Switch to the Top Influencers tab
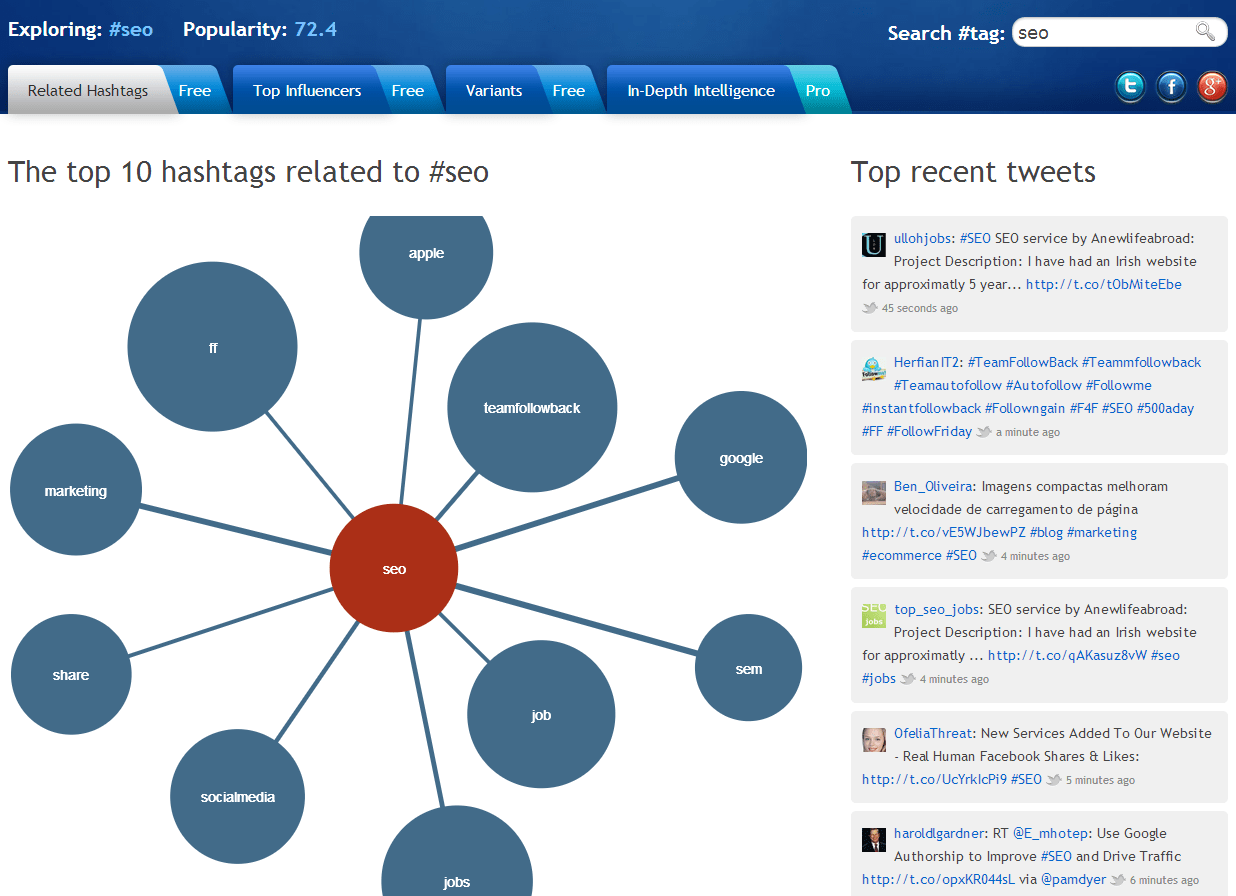Image resolution: width=1236 pixels, height=896 pixels. click(x=307, y=90)
